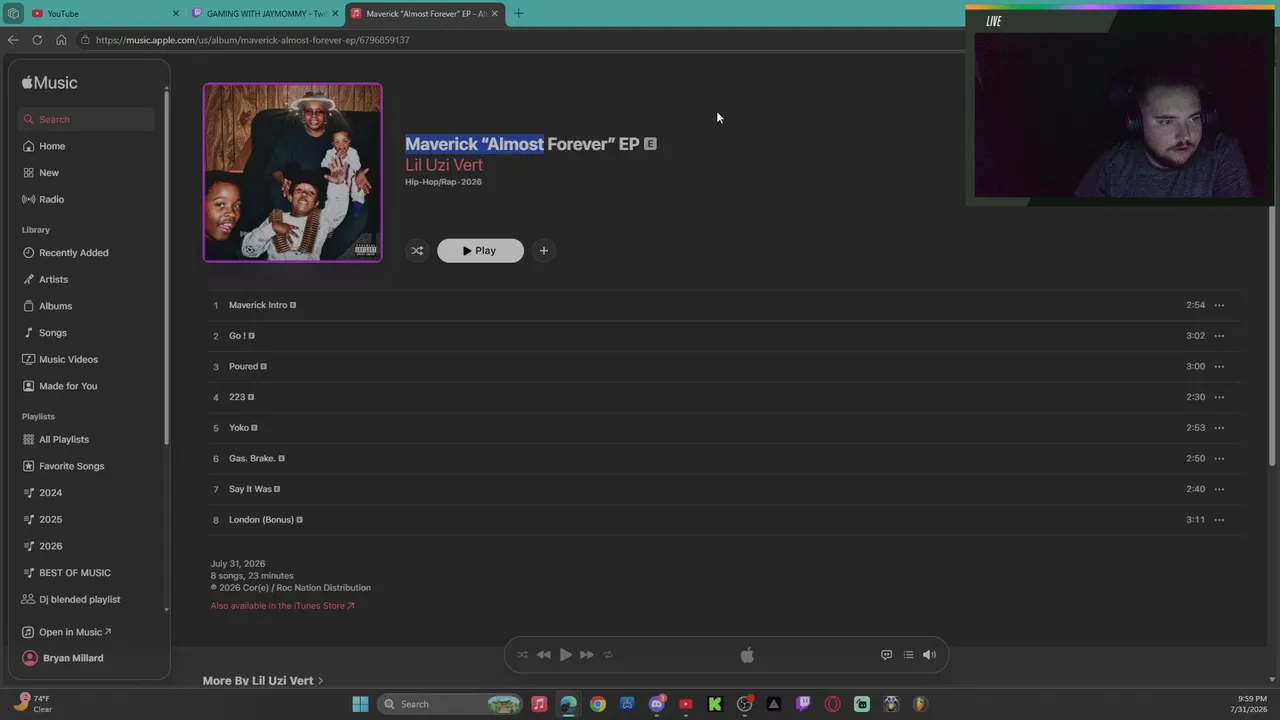
Task: Close the YouTube tab
Action: [x=176, y=13]
